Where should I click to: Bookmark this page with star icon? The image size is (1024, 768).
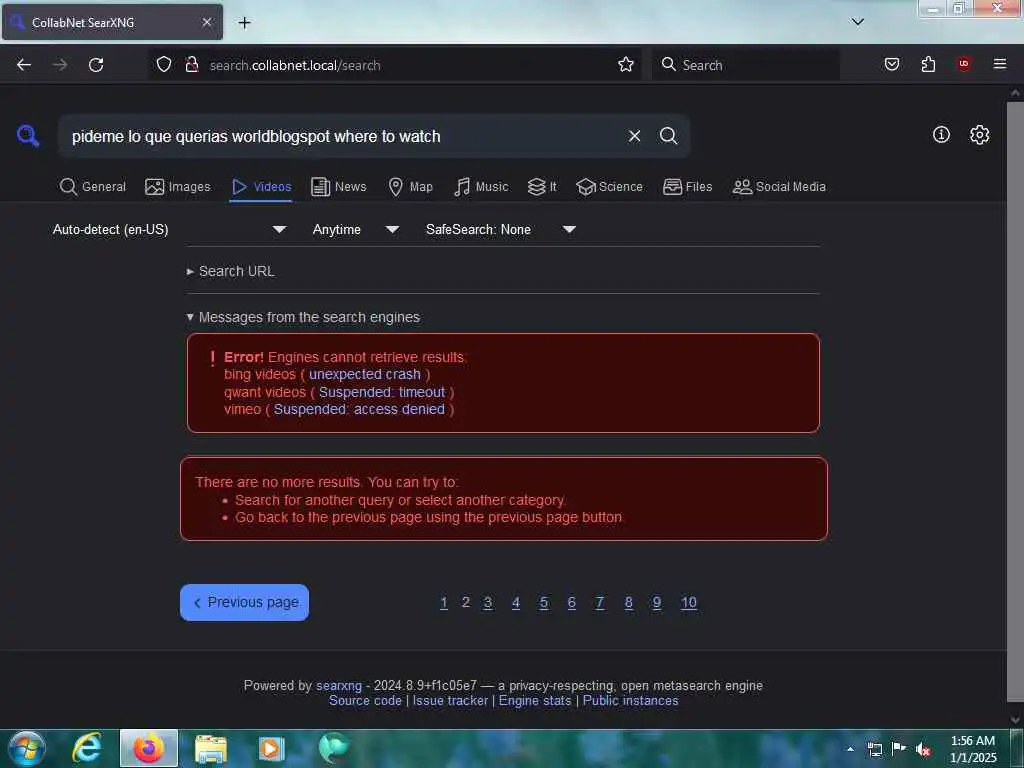coord(626,65)
